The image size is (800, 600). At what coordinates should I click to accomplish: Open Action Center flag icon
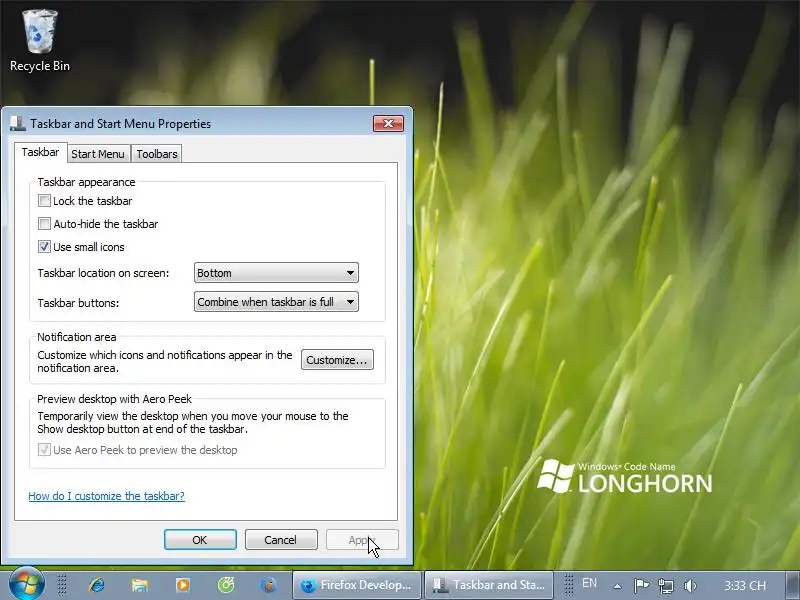641,585
